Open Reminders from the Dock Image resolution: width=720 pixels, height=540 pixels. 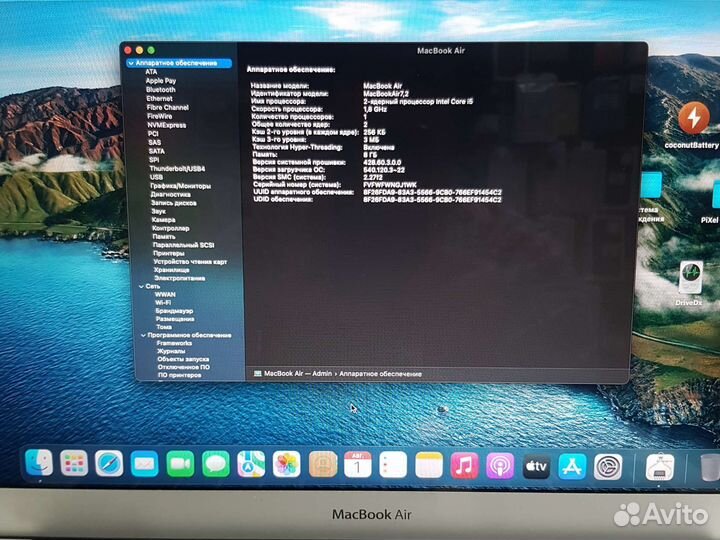click(393, 465)
